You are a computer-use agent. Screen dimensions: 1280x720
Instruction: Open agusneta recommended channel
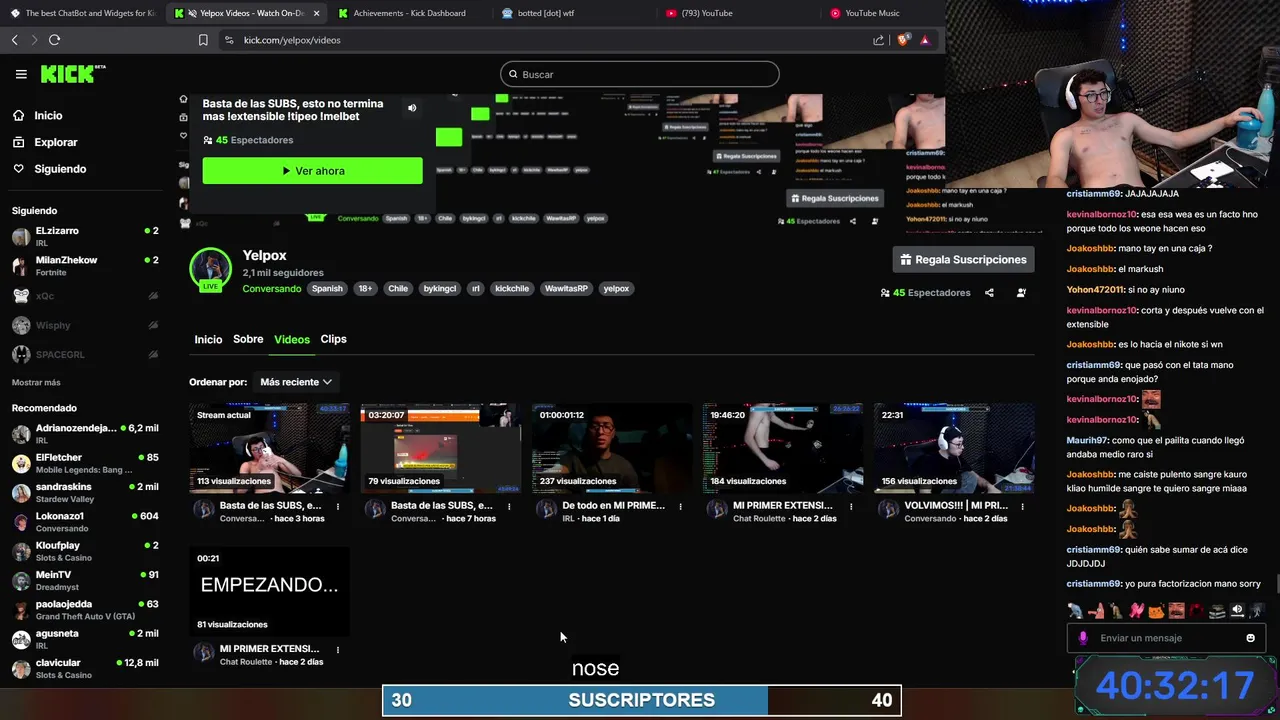(x=85, y=639)
